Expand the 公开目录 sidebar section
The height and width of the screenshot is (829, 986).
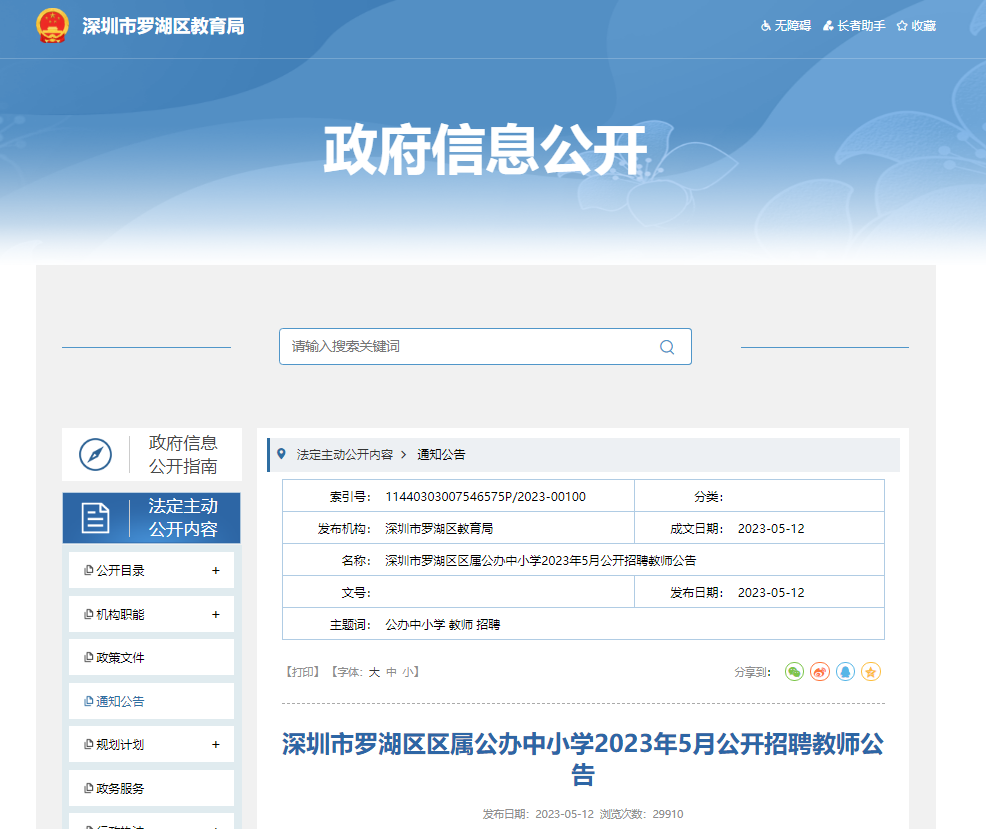coord(215,571)
